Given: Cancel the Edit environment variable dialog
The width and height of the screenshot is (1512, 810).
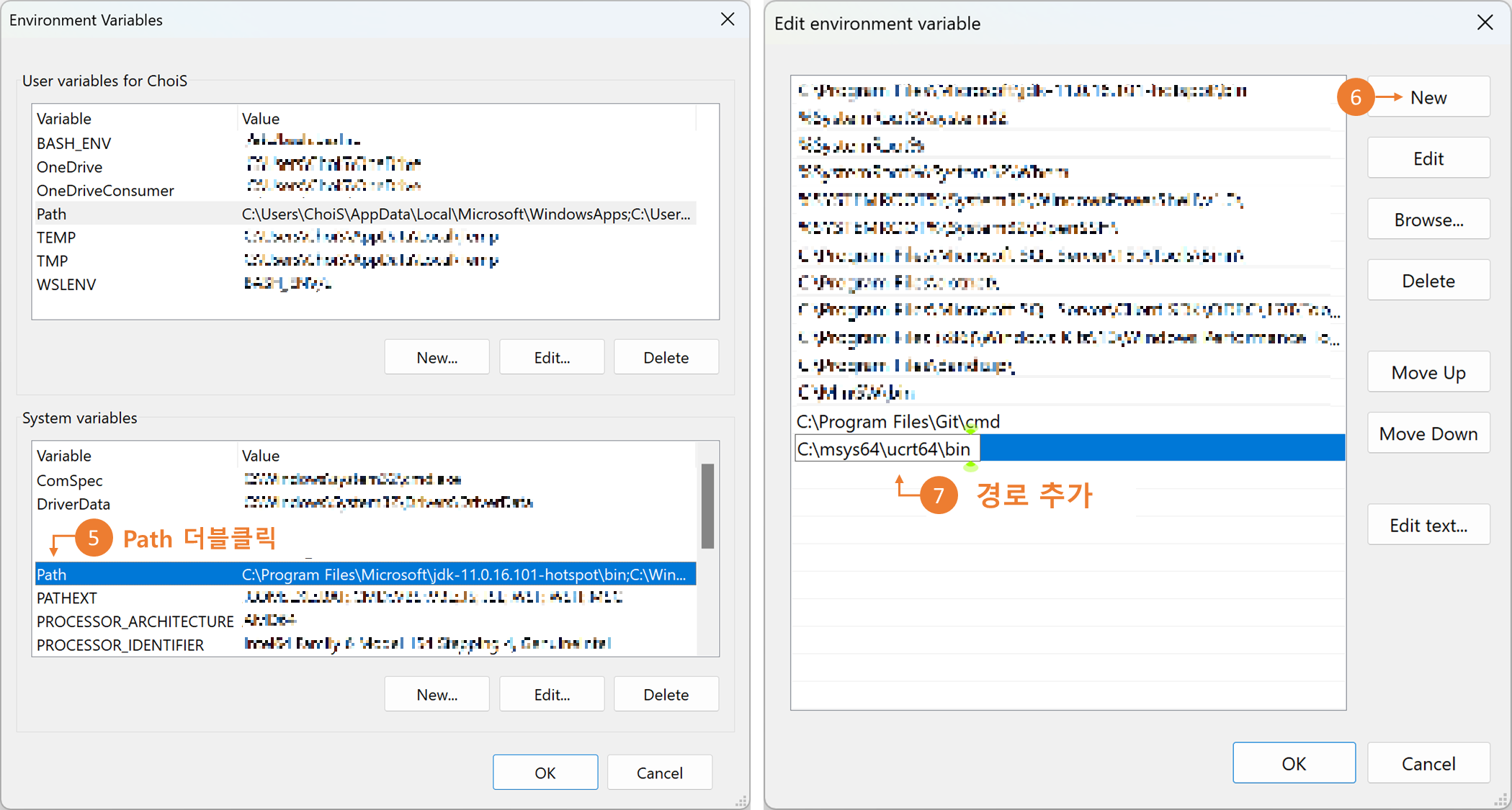Looking at the screenshot, I should click(x=1428, y=763).
